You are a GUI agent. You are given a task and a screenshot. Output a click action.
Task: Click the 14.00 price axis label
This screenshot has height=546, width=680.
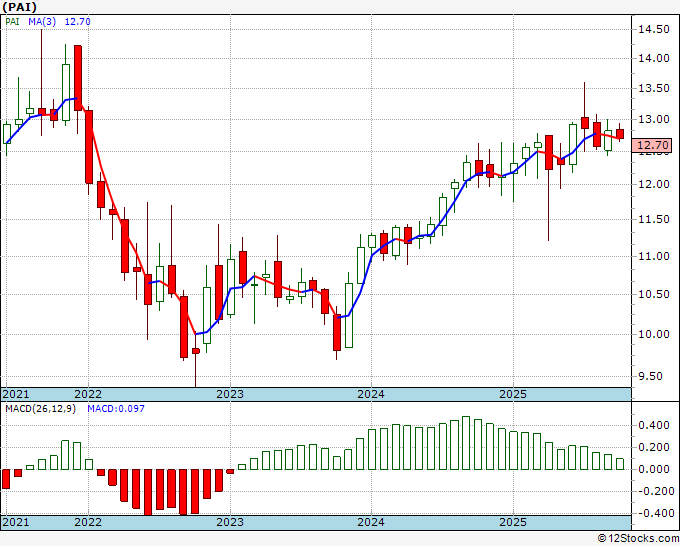coord(654,59)
